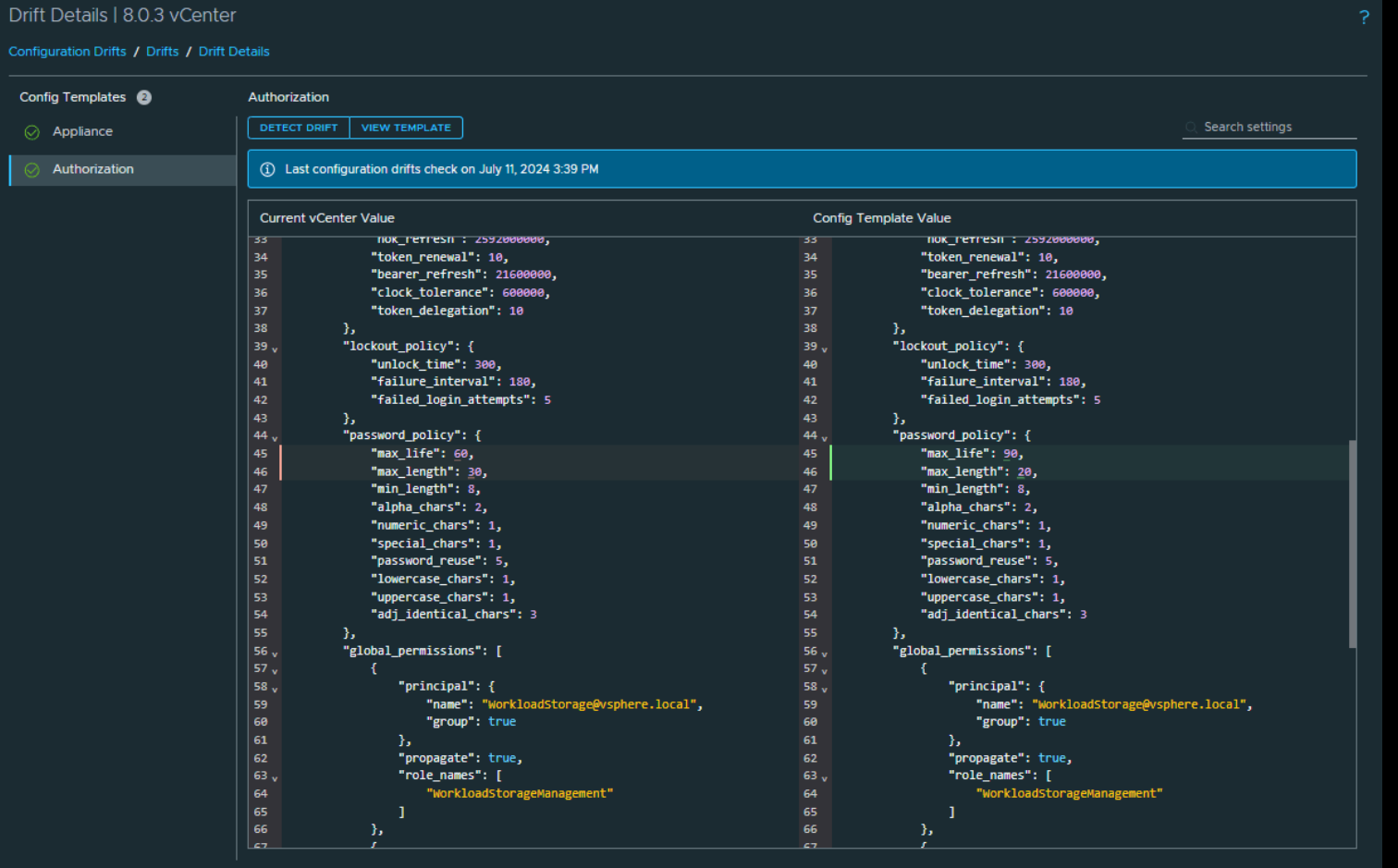Fold role_names at line 63 in right pane

coord(824,778)
